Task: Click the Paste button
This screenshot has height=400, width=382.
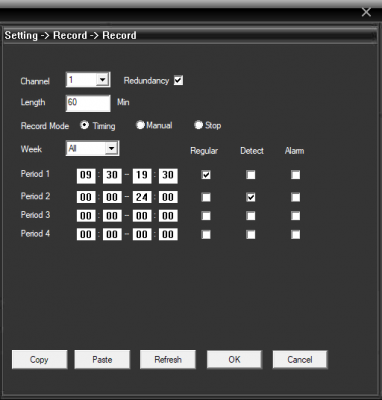Action: point(102,359)
